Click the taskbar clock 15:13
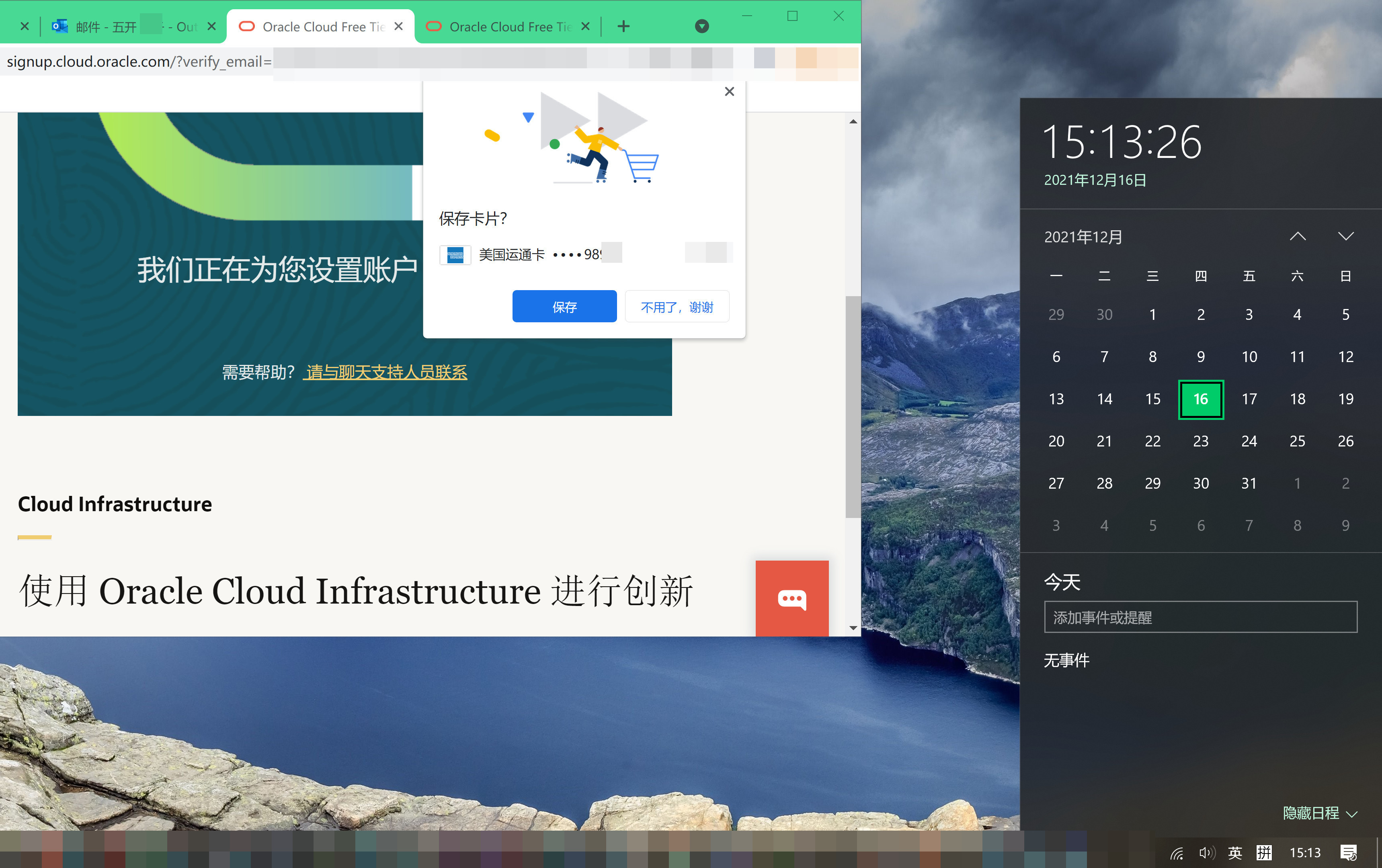The image size is (1382, 868). pos(1305,853)
